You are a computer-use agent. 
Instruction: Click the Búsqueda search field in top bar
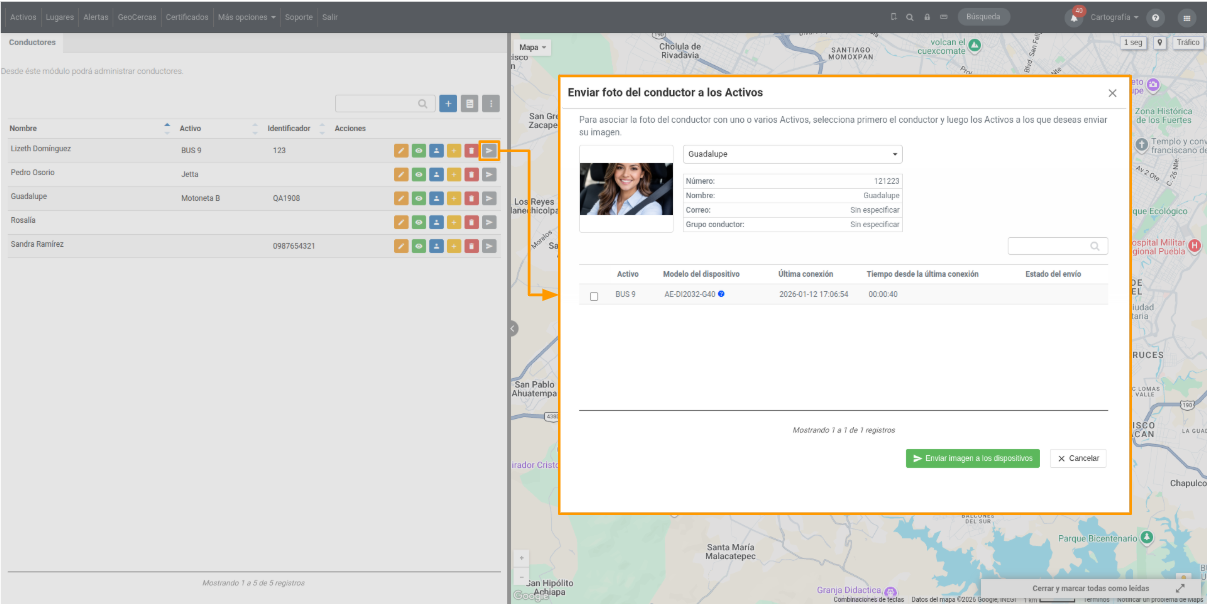pos(984,17)
